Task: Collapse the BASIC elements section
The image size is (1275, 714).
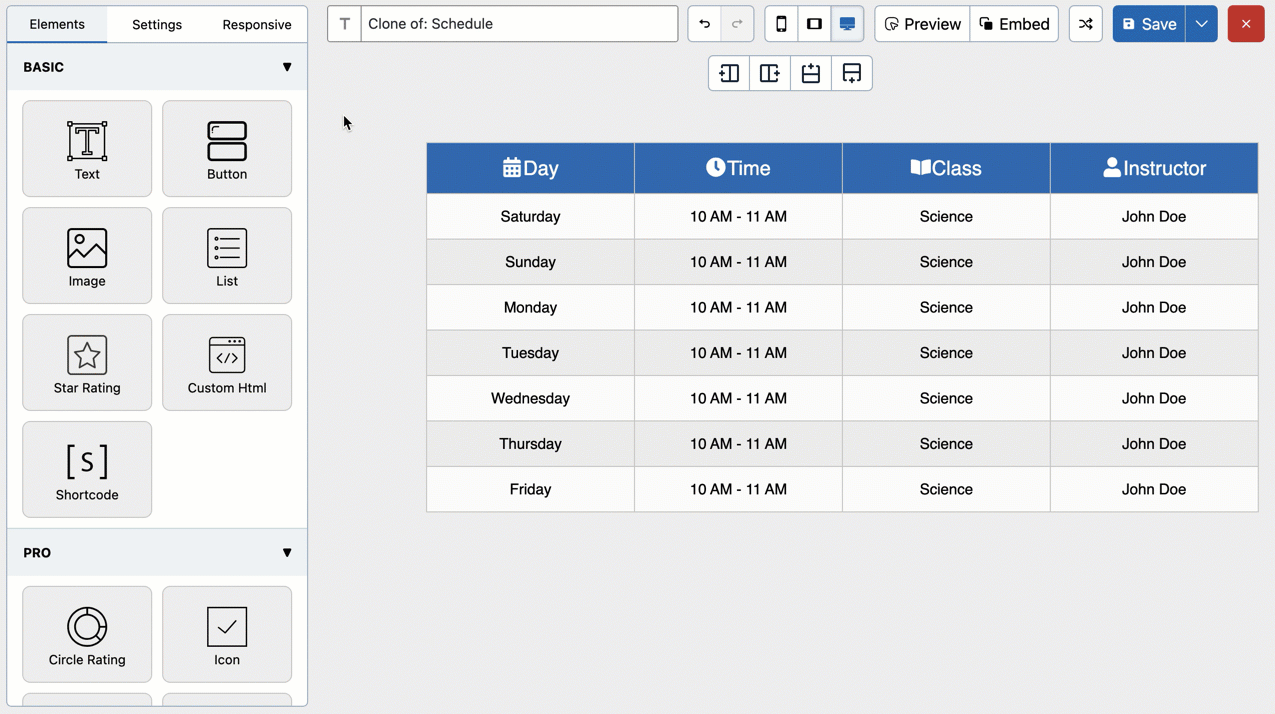Action: (287, 67)
